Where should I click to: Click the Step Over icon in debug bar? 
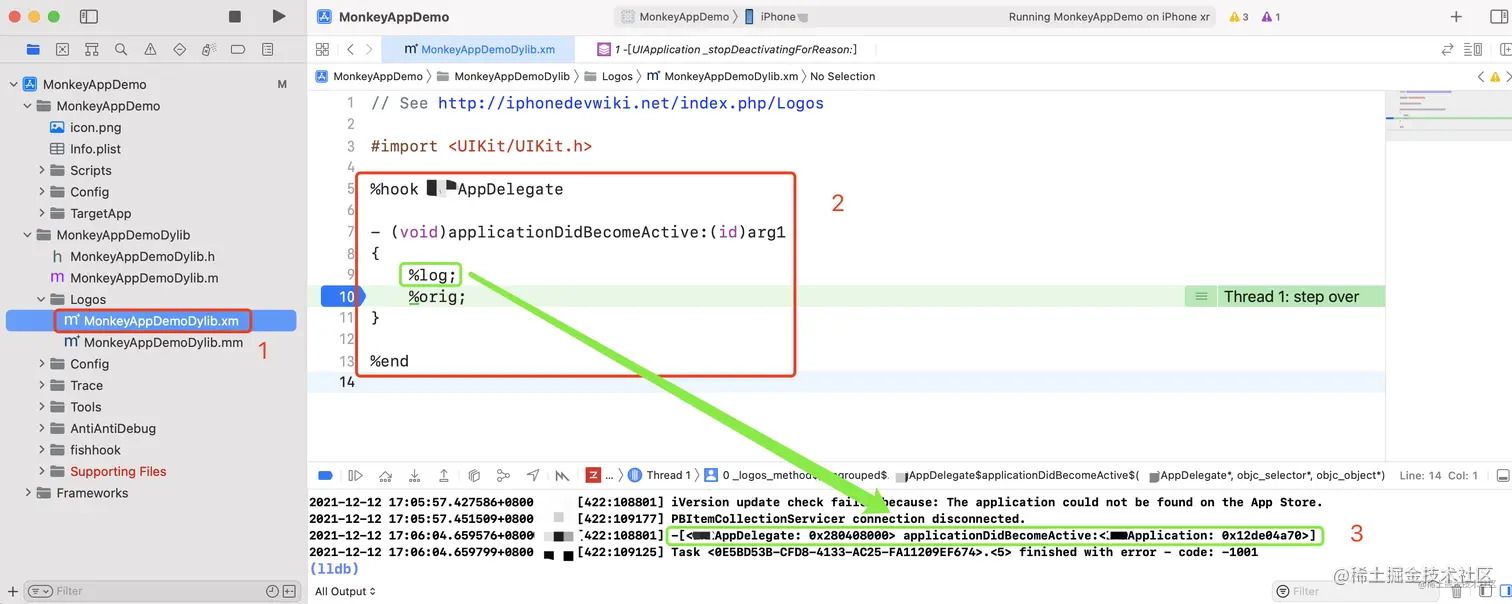pyautogui.click(x=387, y=475)
